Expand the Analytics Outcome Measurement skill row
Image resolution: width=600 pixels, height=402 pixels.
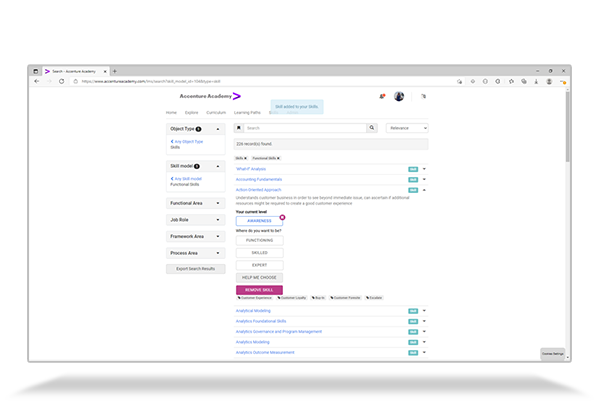(x=424, y=352)
